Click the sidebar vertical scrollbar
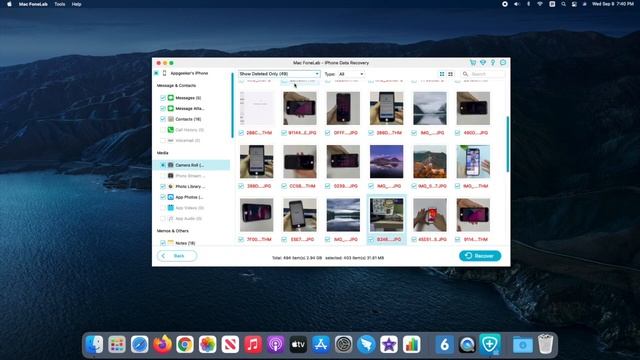Viewport: 640px width, 360px height. tap(232, 105)
